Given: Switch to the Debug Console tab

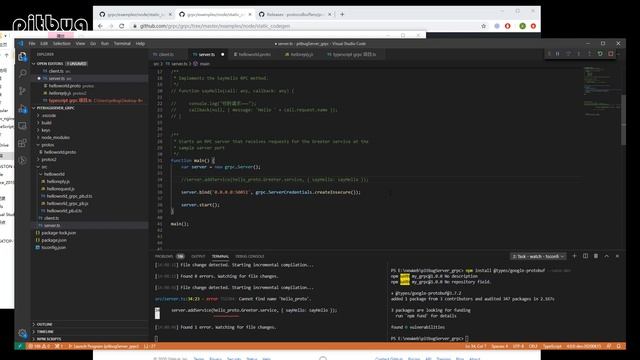Looking at the screenshot, I should [250, 256].
